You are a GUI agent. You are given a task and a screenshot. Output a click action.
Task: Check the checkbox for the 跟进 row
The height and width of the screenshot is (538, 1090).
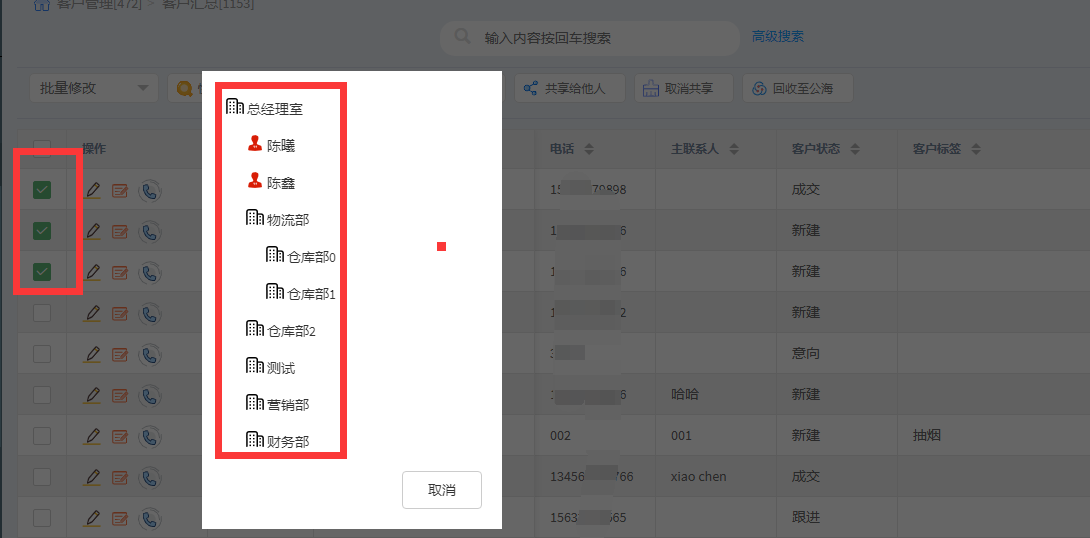click(42, 518)
